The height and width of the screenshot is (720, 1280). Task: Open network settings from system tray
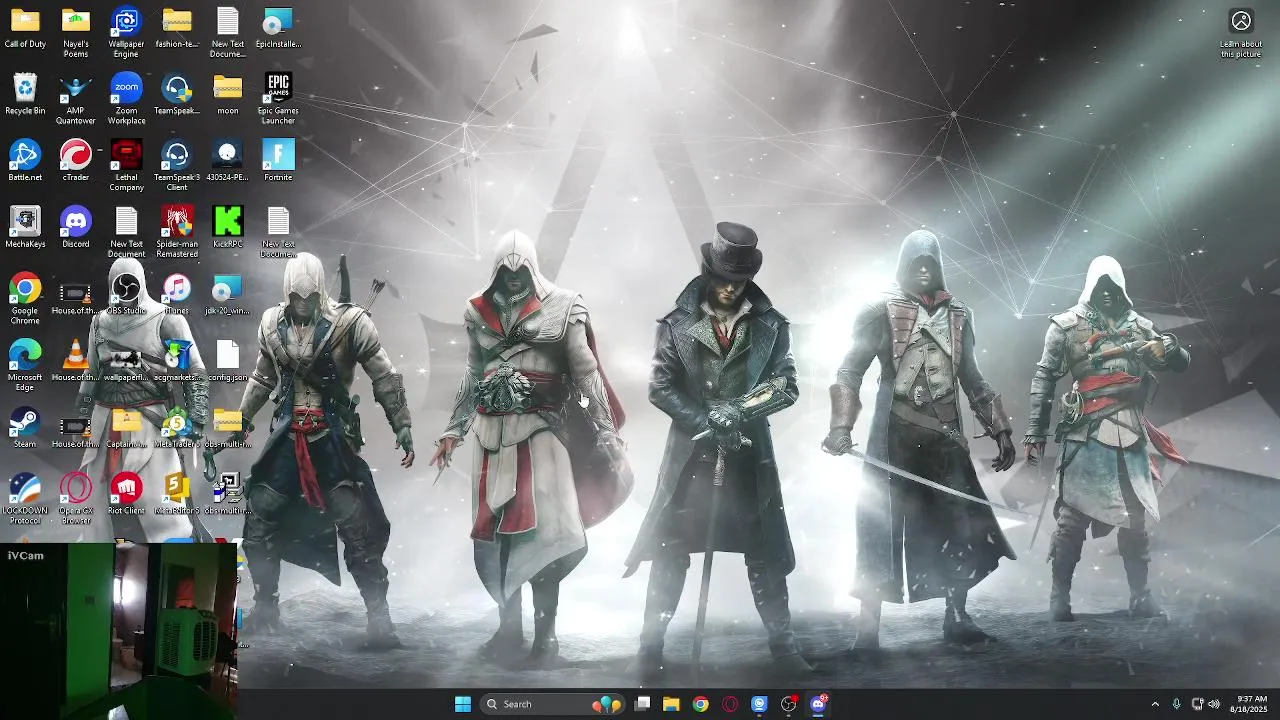point(1197,704)
